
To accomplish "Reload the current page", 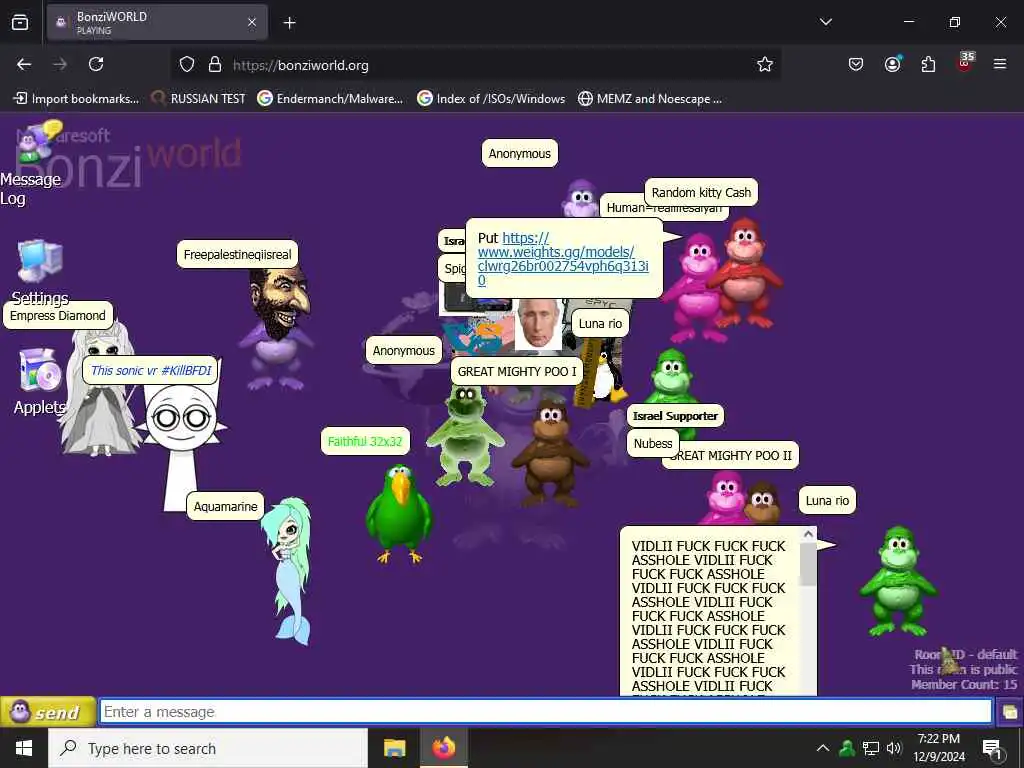I will pos(96,64).
